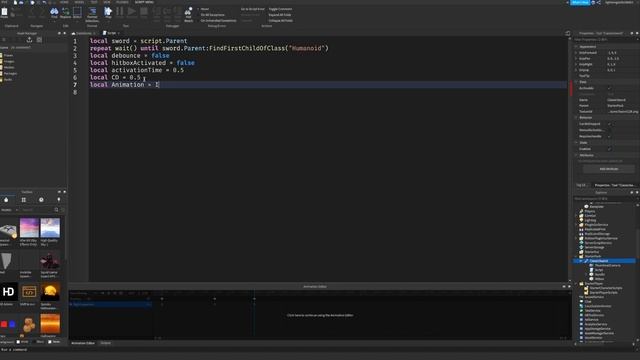The height and width of the screenshot is (360, 640).
Task: Click Collapse All Folds
Action: click(280, 20)
